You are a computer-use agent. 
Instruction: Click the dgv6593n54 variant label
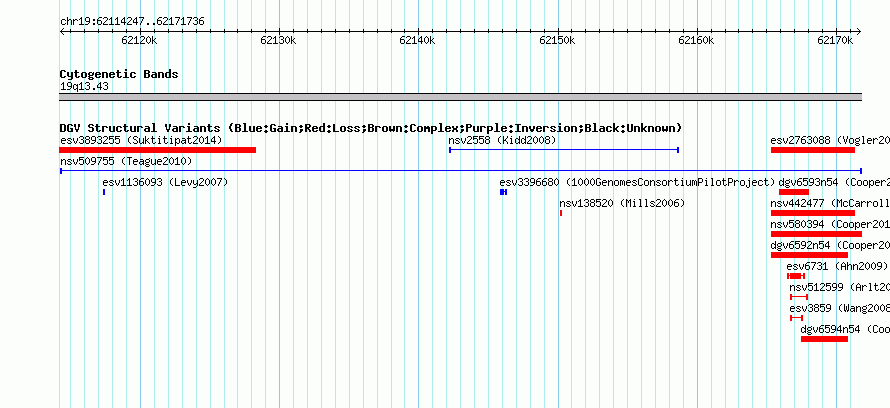point(834,183)
